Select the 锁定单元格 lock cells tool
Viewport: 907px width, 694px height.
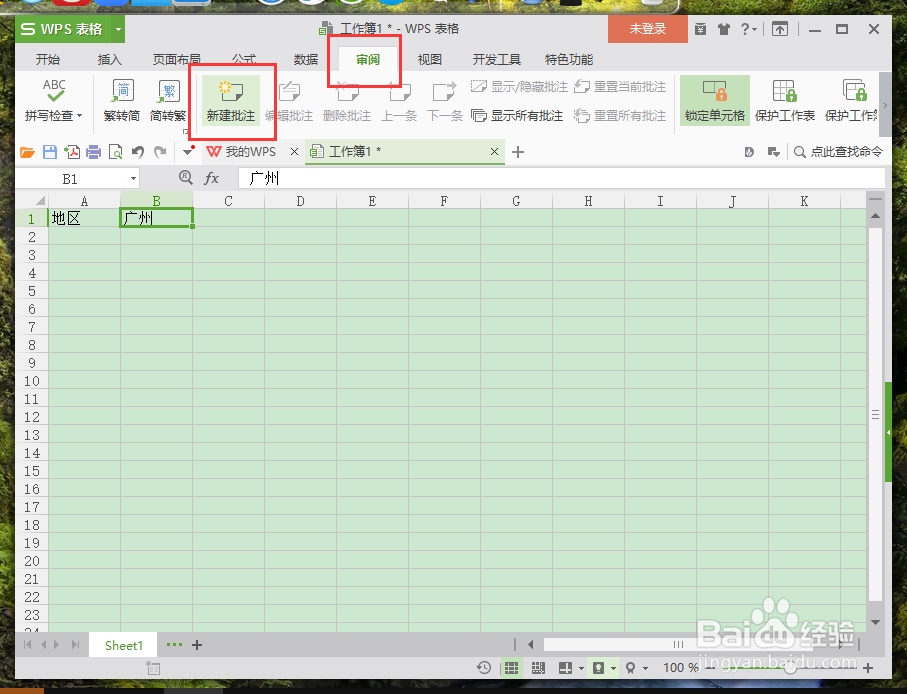714,100
